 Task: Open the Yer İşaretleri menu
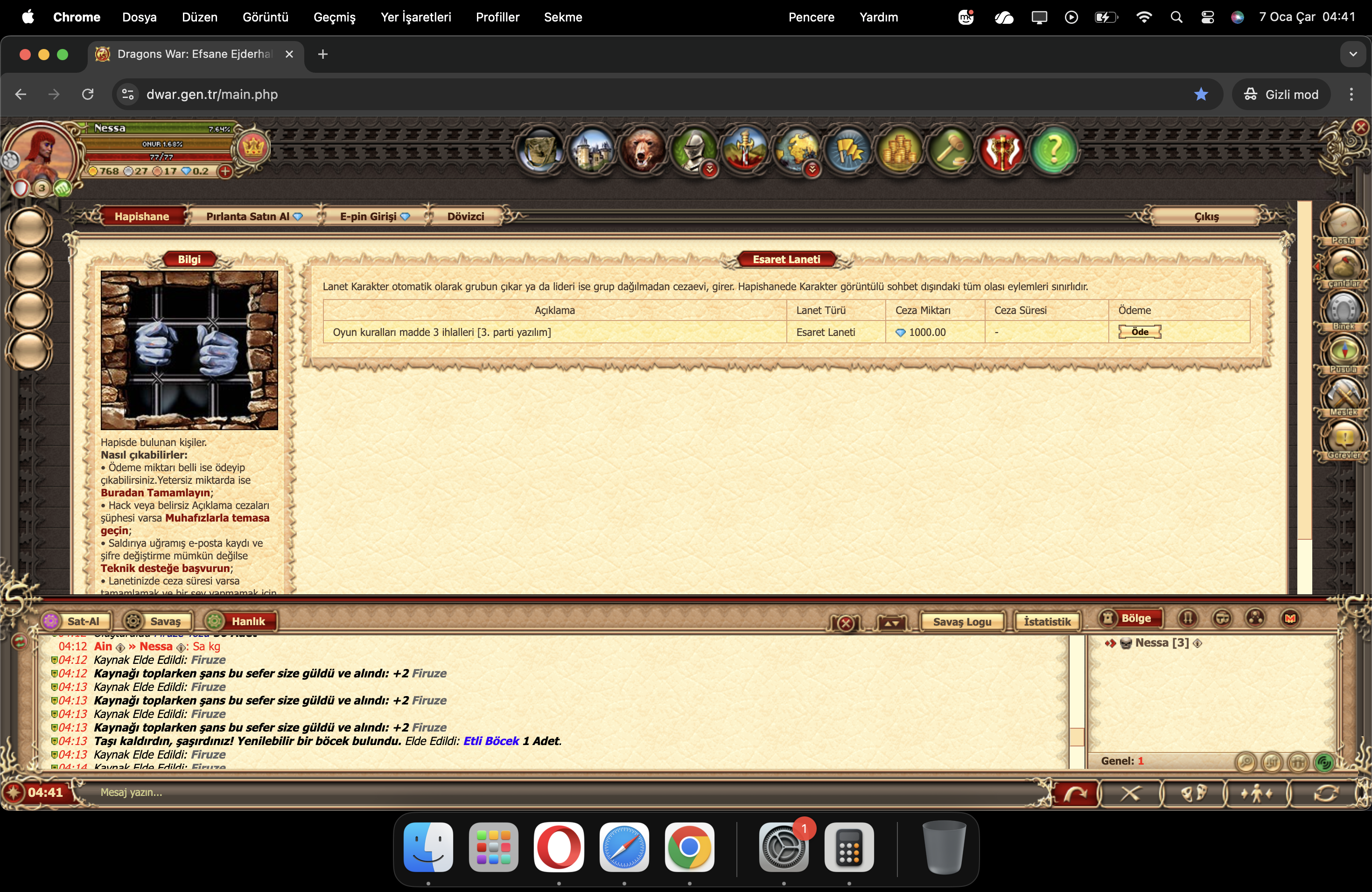(416, 17)
